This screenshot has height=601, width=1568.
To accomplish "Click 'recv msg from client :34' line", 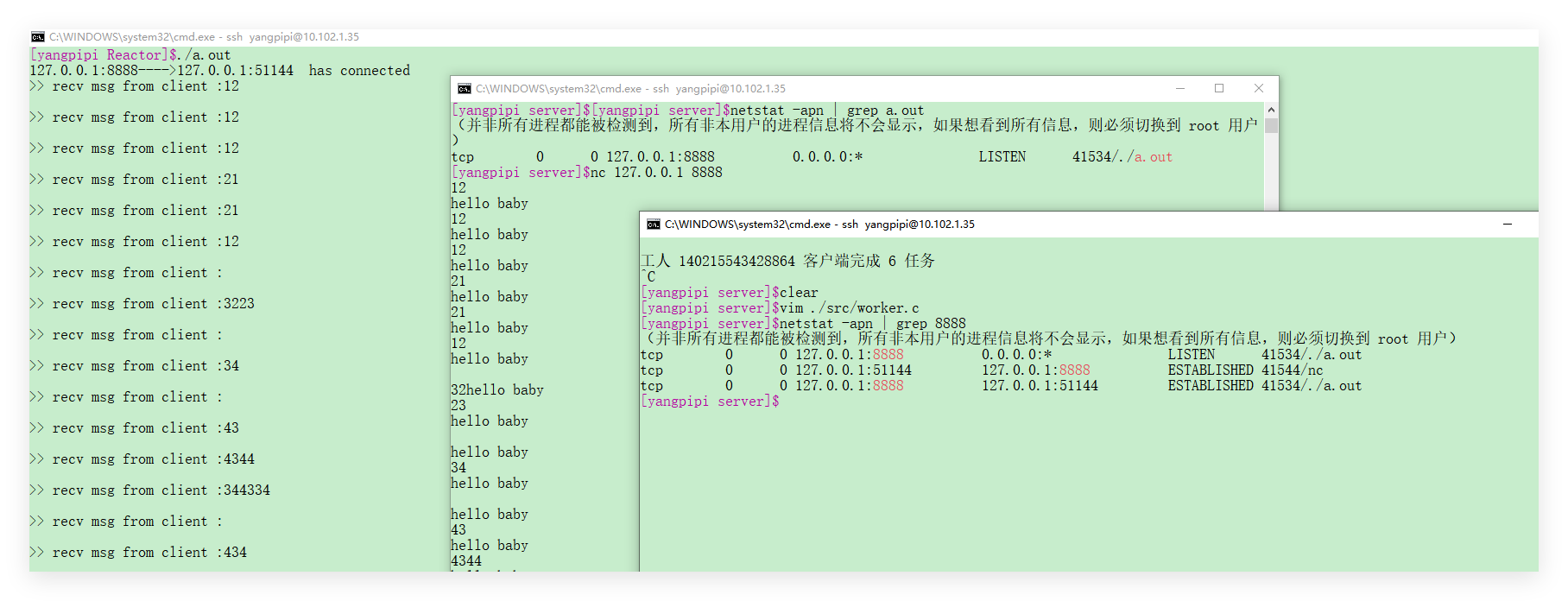I will click(x=135, y=366).
